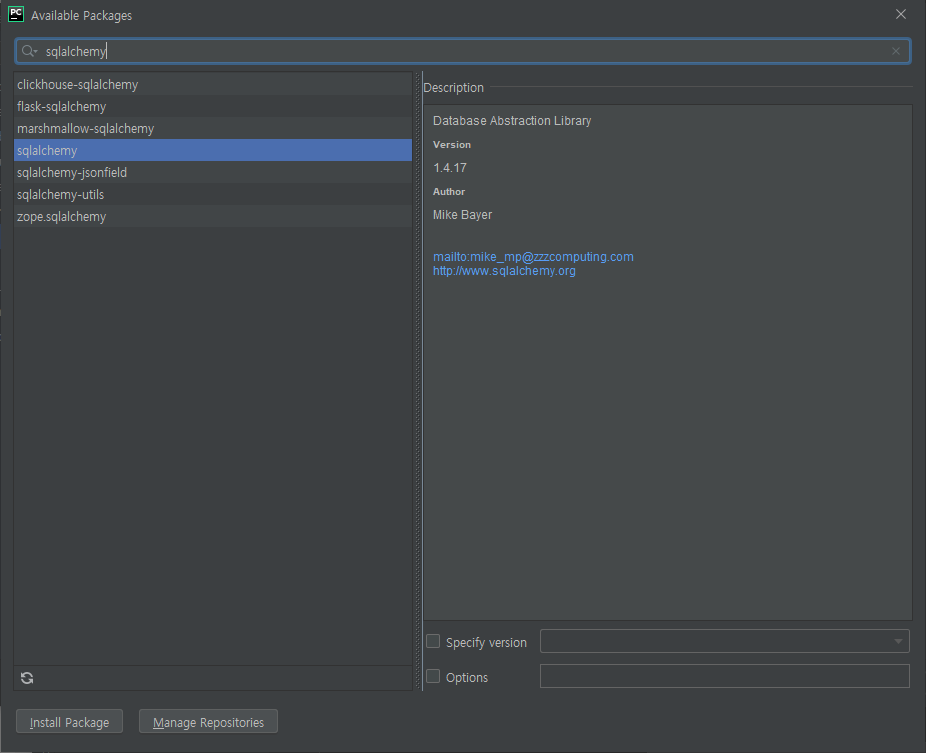
Task: Click the dotted splitter handle between panels
Action: pyautogui.click(x=418, y=381)
